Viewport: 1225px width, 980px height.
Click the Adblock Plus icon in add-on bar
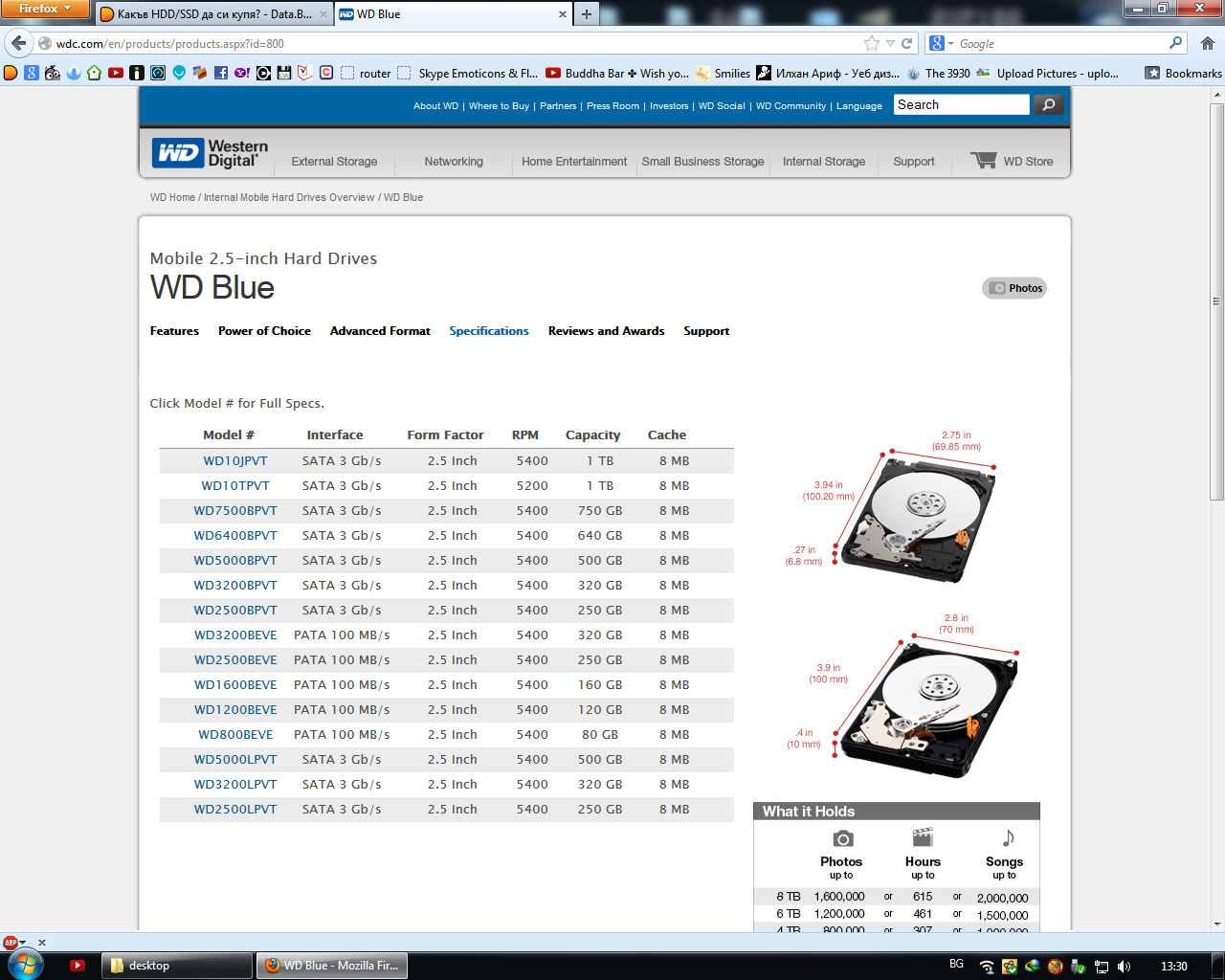point(11,943)
